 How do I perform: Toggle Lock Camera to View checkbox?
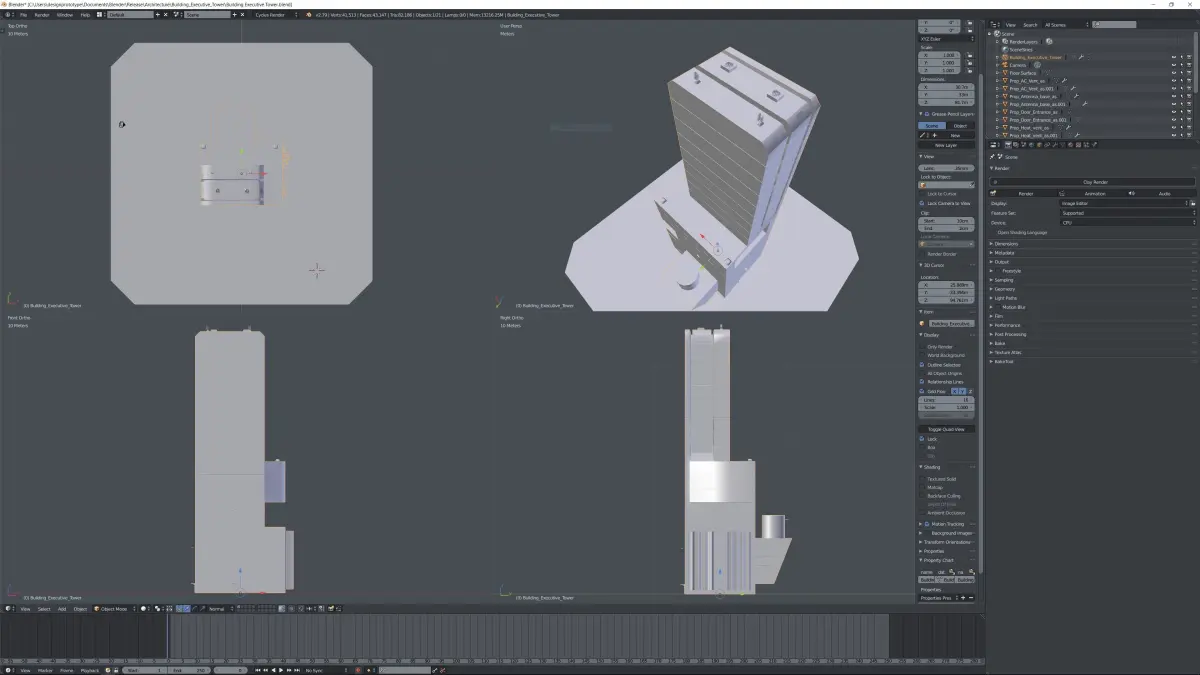tap(923, 203)
